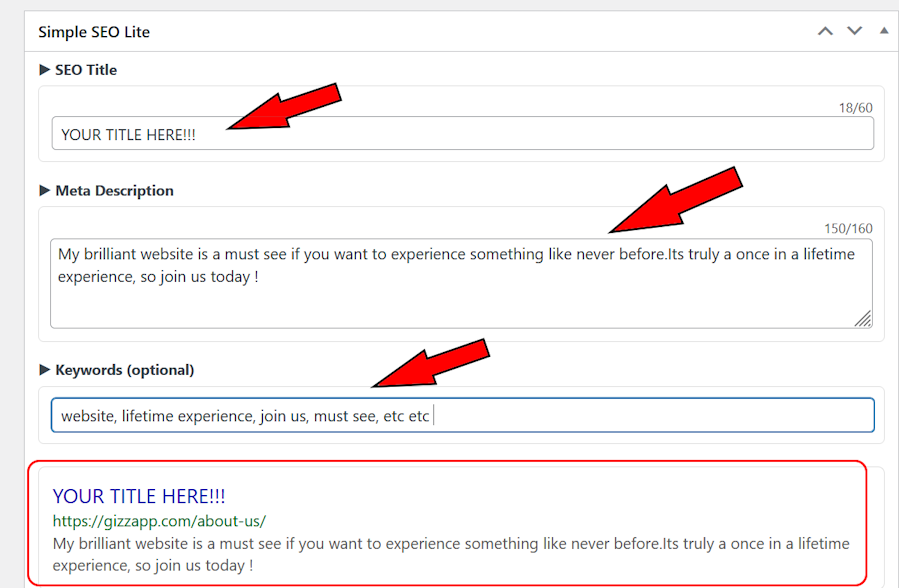Toggle the Simple SEO Lite panel collapse triangle
Viewport: 899px width, 588px height.
pos(883,31)
